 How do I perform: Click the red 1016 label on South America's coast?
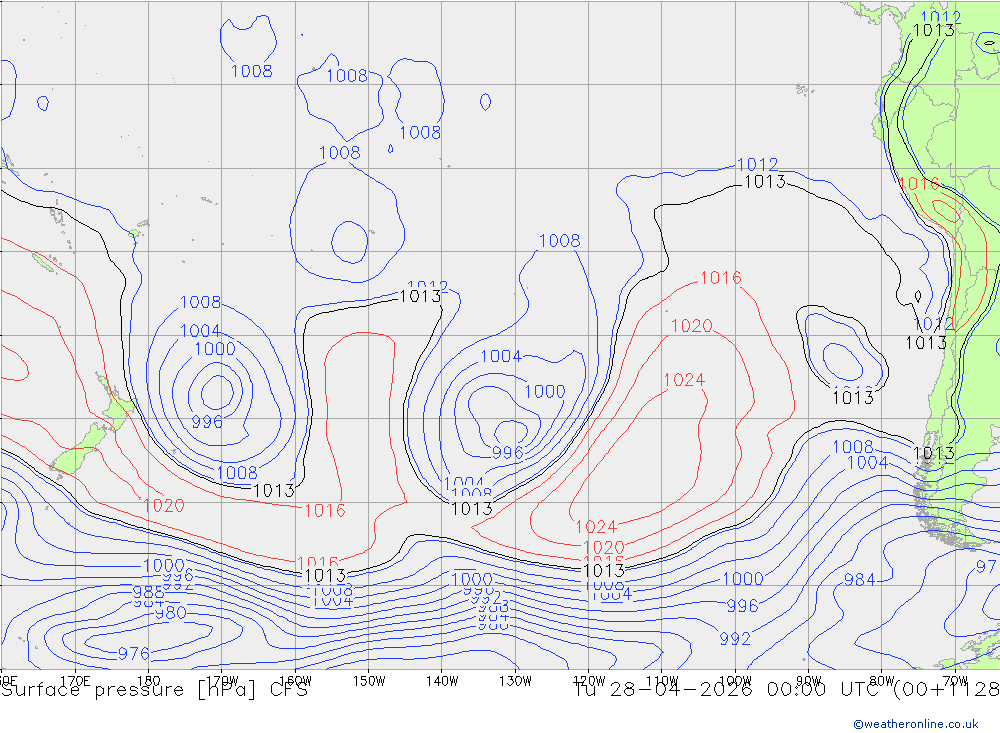919,184
